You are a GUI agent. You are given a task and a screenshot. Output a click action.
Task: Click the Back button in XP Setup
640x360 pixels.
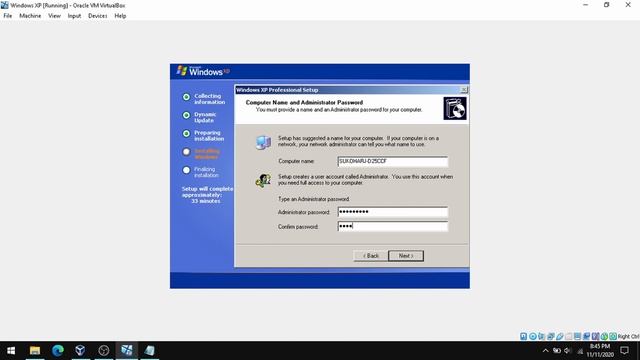(x=371, y=256)
